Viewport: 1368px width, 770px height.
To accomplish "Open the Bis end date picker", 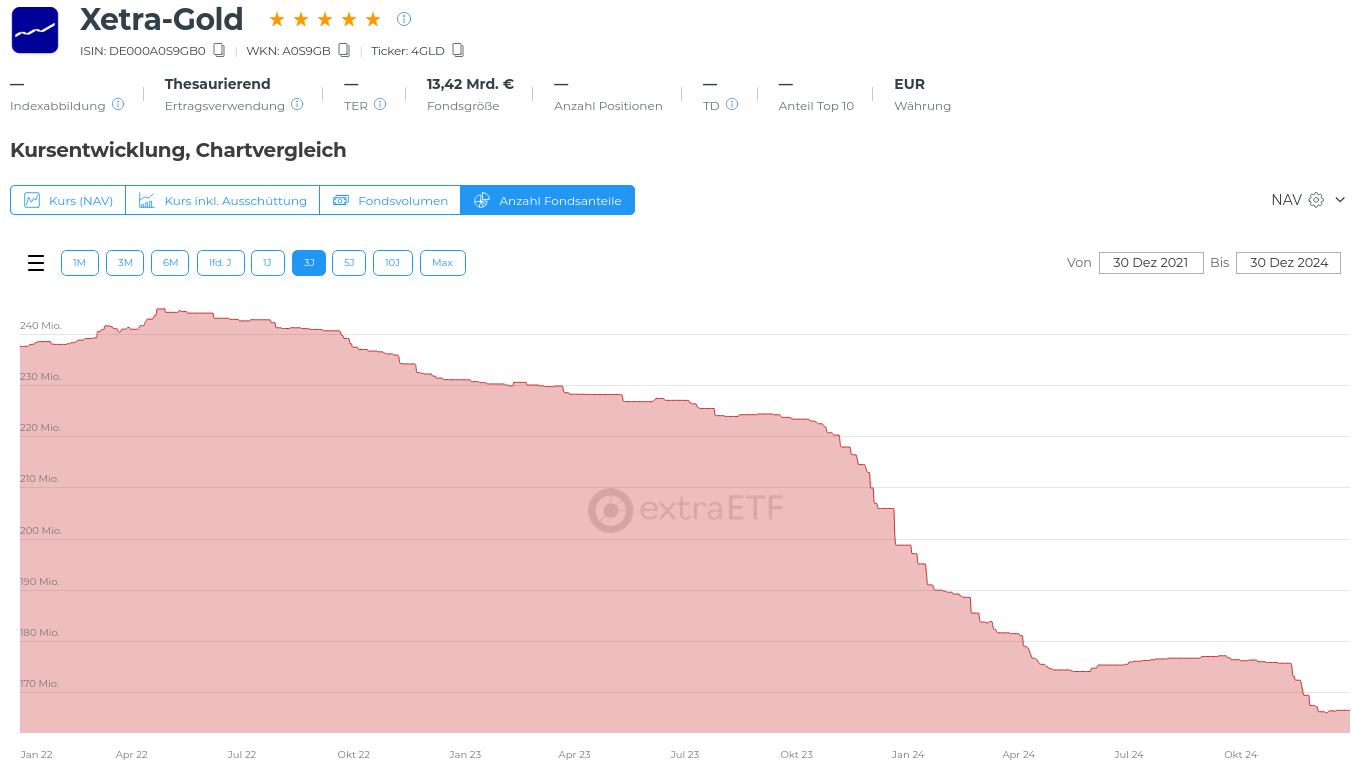I will [1288, 263].
